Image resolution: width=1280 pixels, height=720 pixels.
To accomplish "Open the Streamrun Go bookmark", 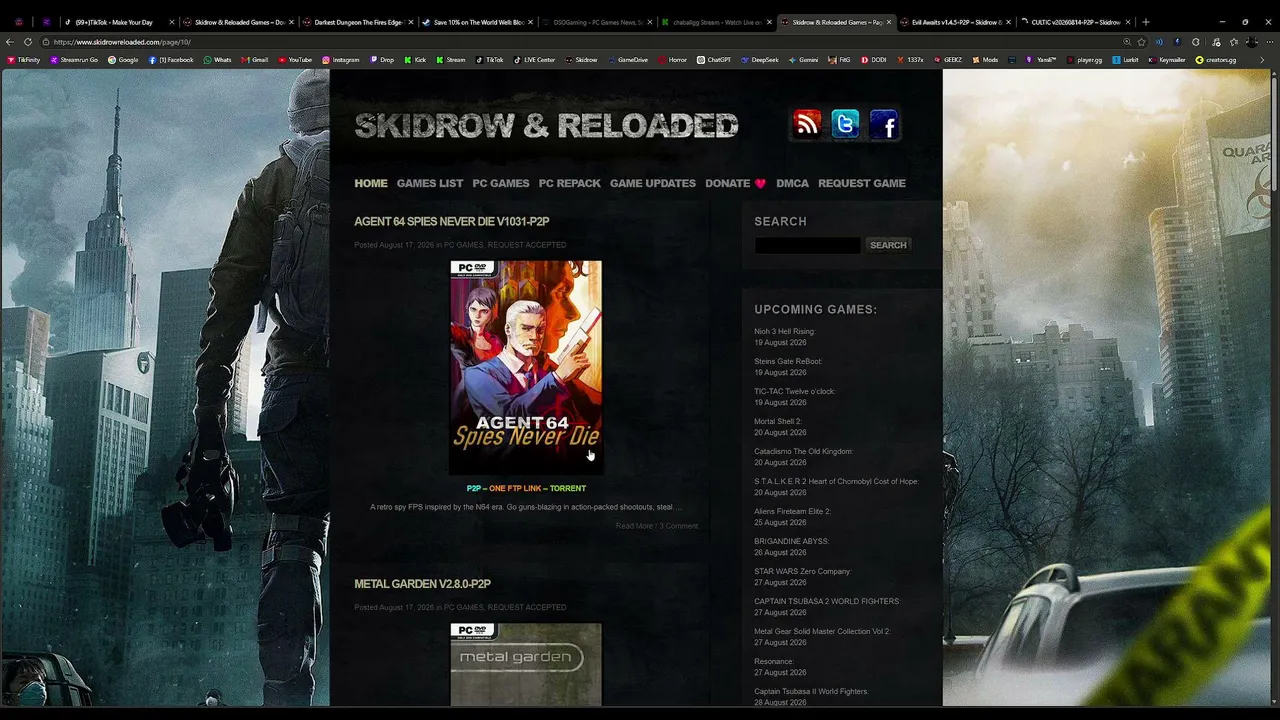I will click(x=74, y=60).
